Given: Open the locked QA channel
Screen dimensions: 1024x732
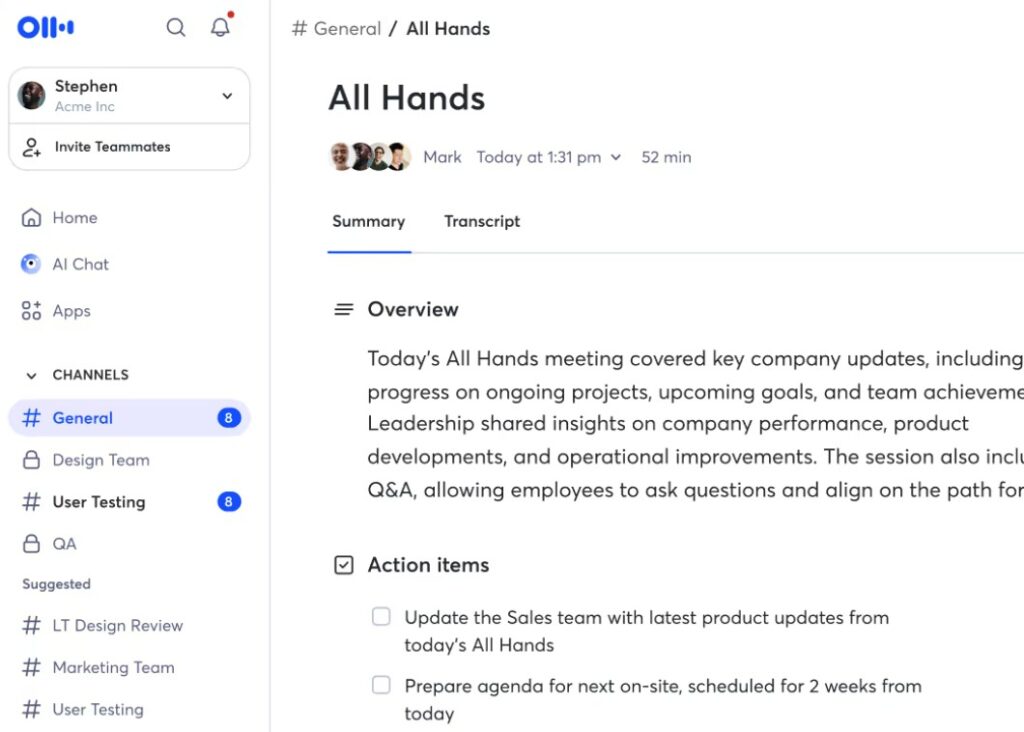Looking at the screenshot, I should (64, 544).
